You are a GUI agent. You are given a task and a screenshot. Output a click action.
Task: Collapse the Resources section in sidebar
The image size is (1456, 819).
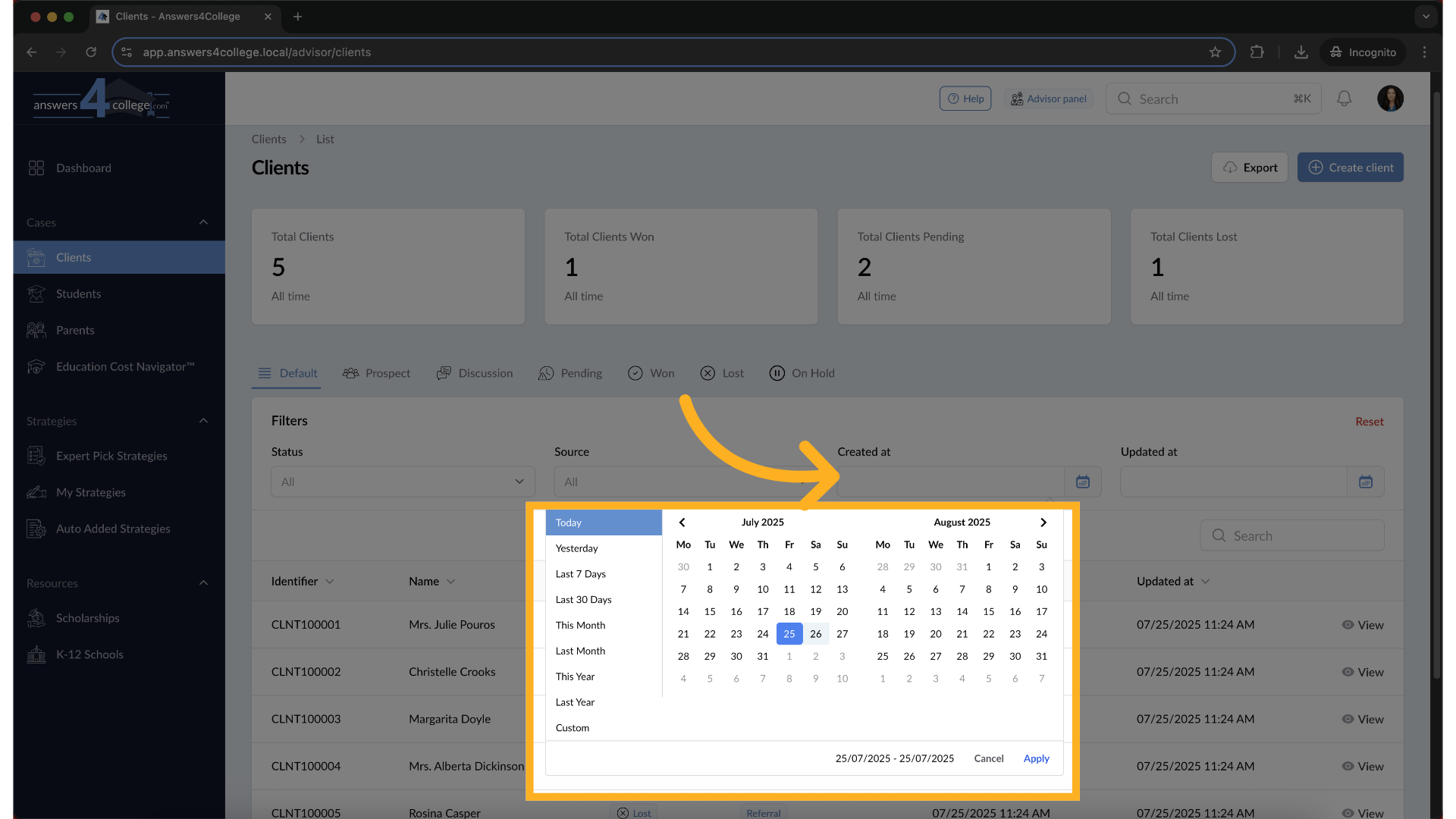tap(203, 582)
